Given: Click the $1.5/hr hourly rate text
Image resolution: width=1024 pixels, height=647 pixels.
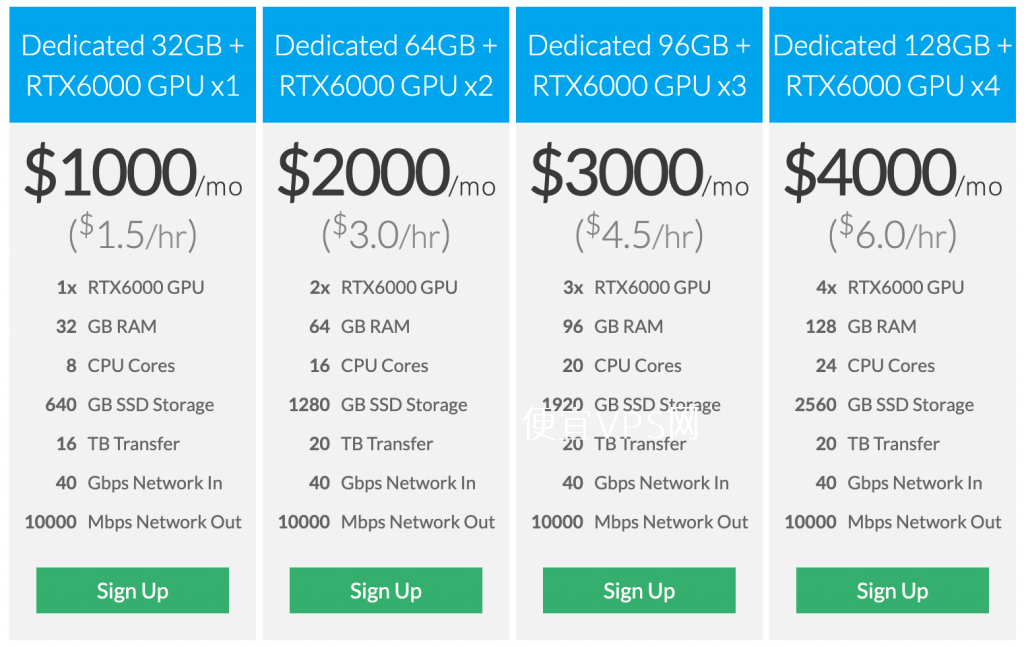Looking at the screenshot, I should tap(132, 232).
